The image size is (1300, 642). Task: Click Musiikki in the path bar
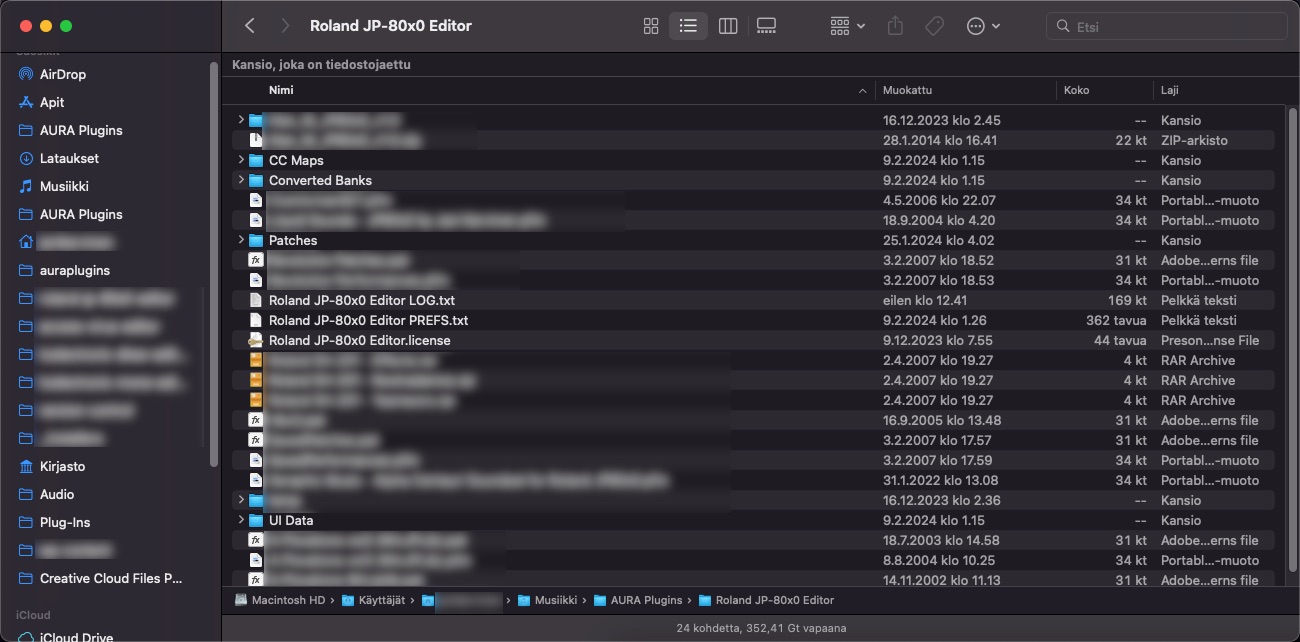coord(548,600)
